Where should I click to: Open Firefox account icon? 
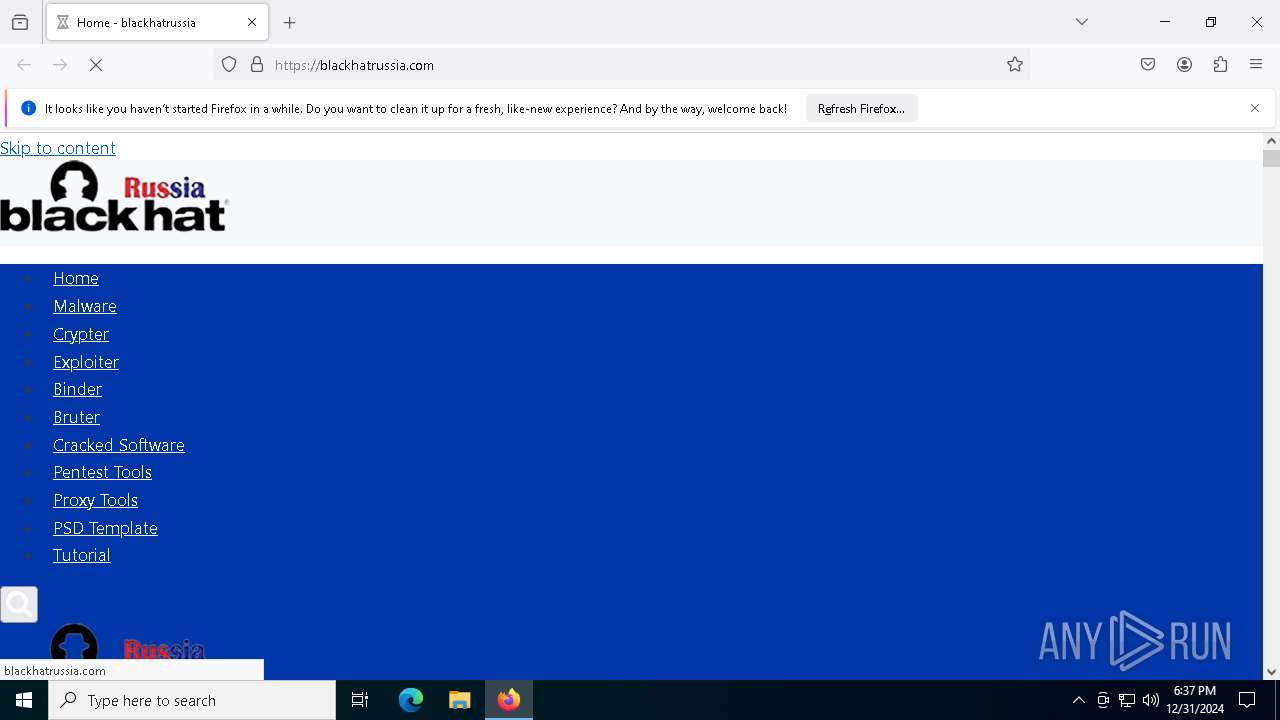(x=1184, y=65)
